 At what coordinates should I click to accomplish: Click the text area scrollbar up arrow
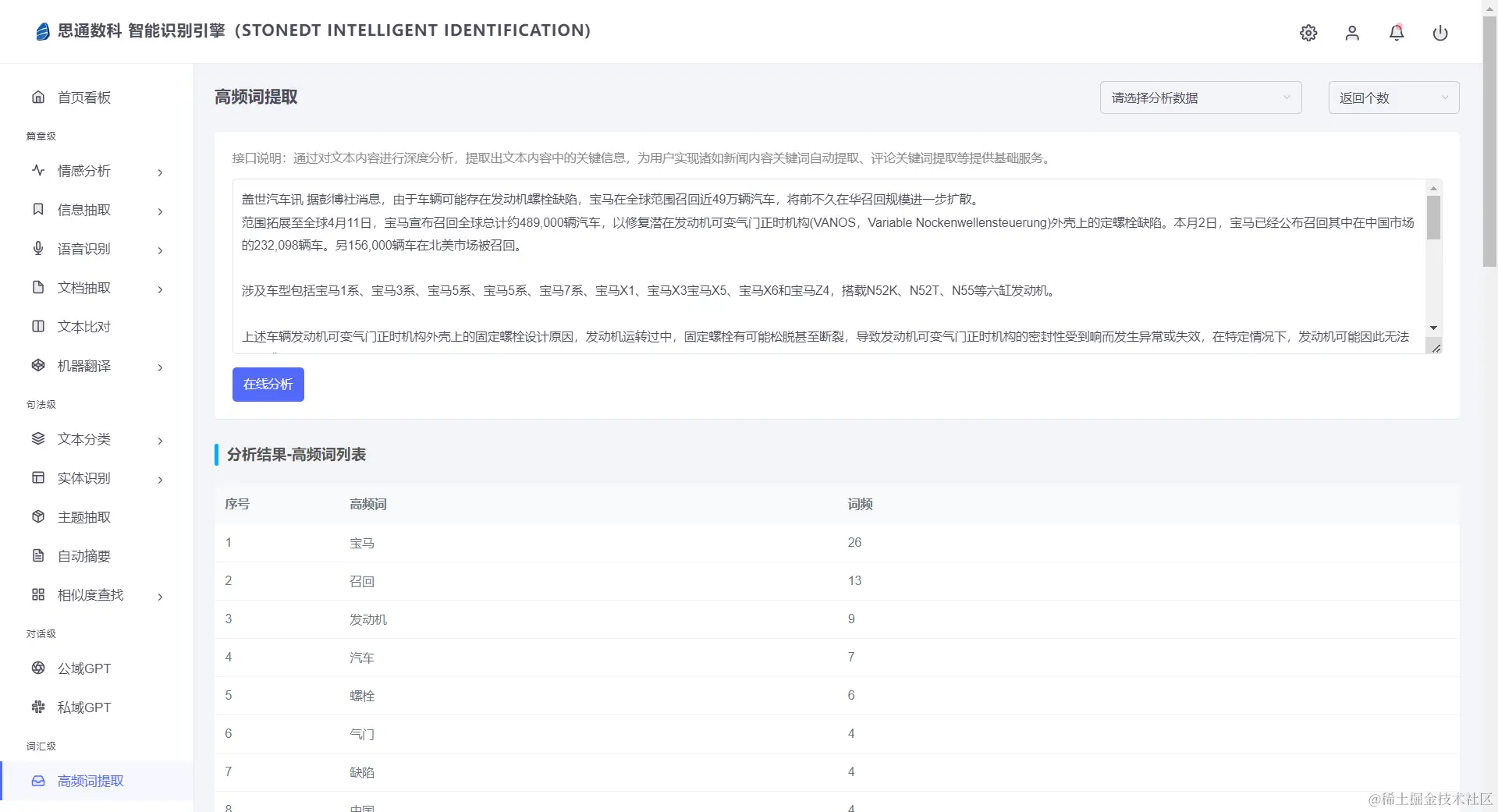pos(1433,187)
